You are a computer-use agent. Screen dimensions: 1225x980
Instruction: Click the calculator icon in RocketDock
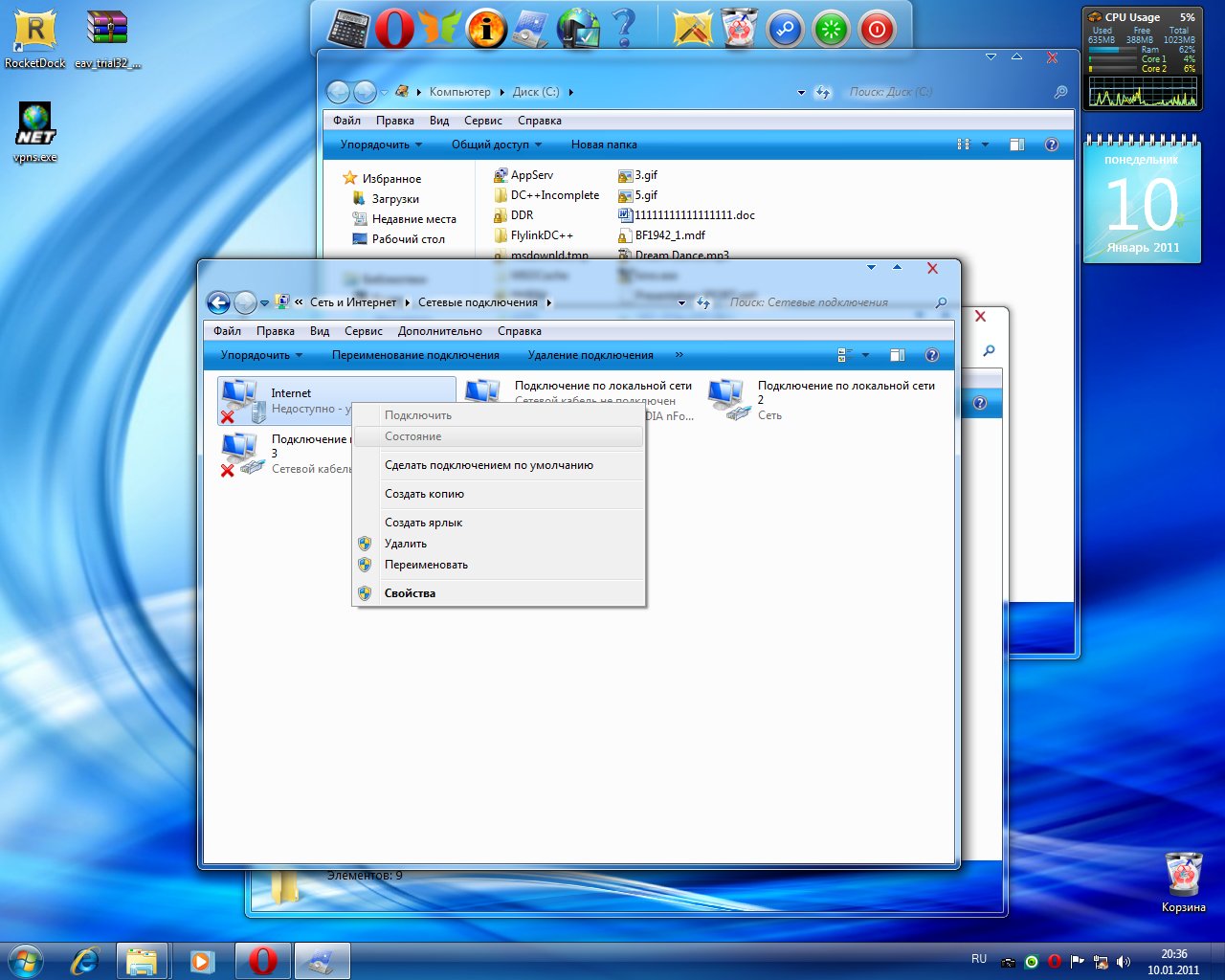(348, 29)
